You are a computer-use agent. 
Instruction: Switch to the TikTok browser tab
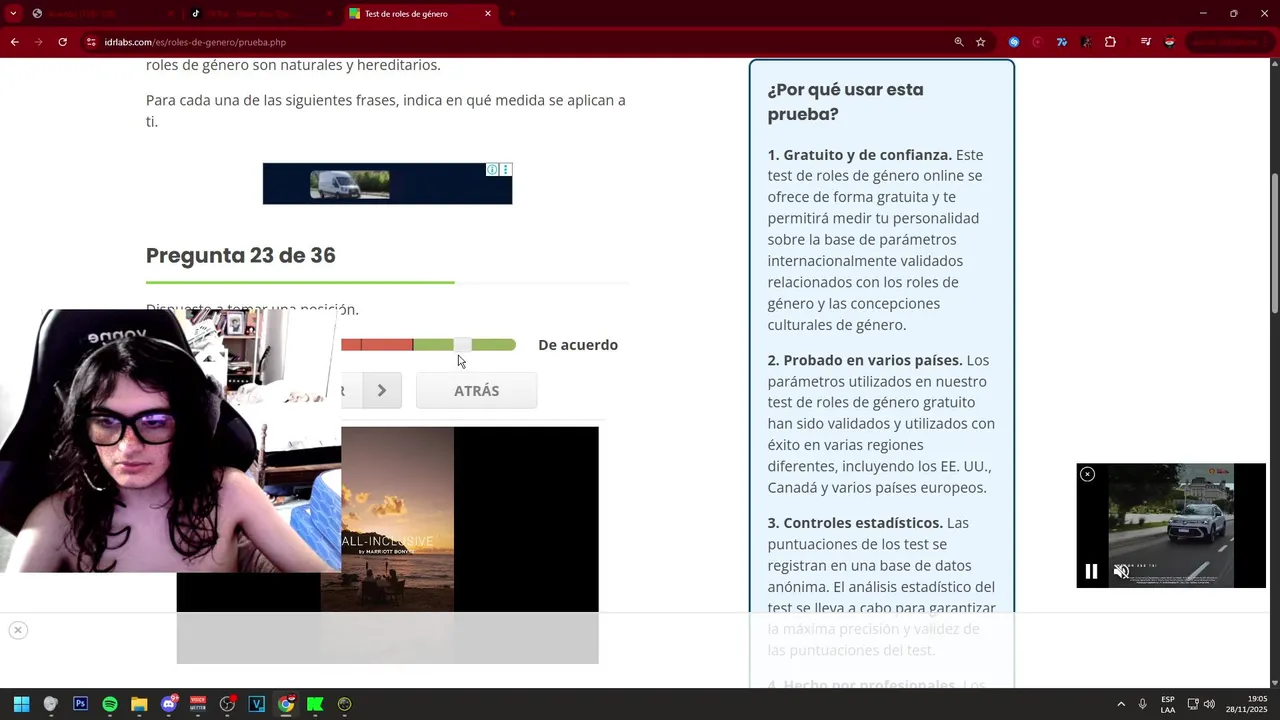[x=264, y=14]
